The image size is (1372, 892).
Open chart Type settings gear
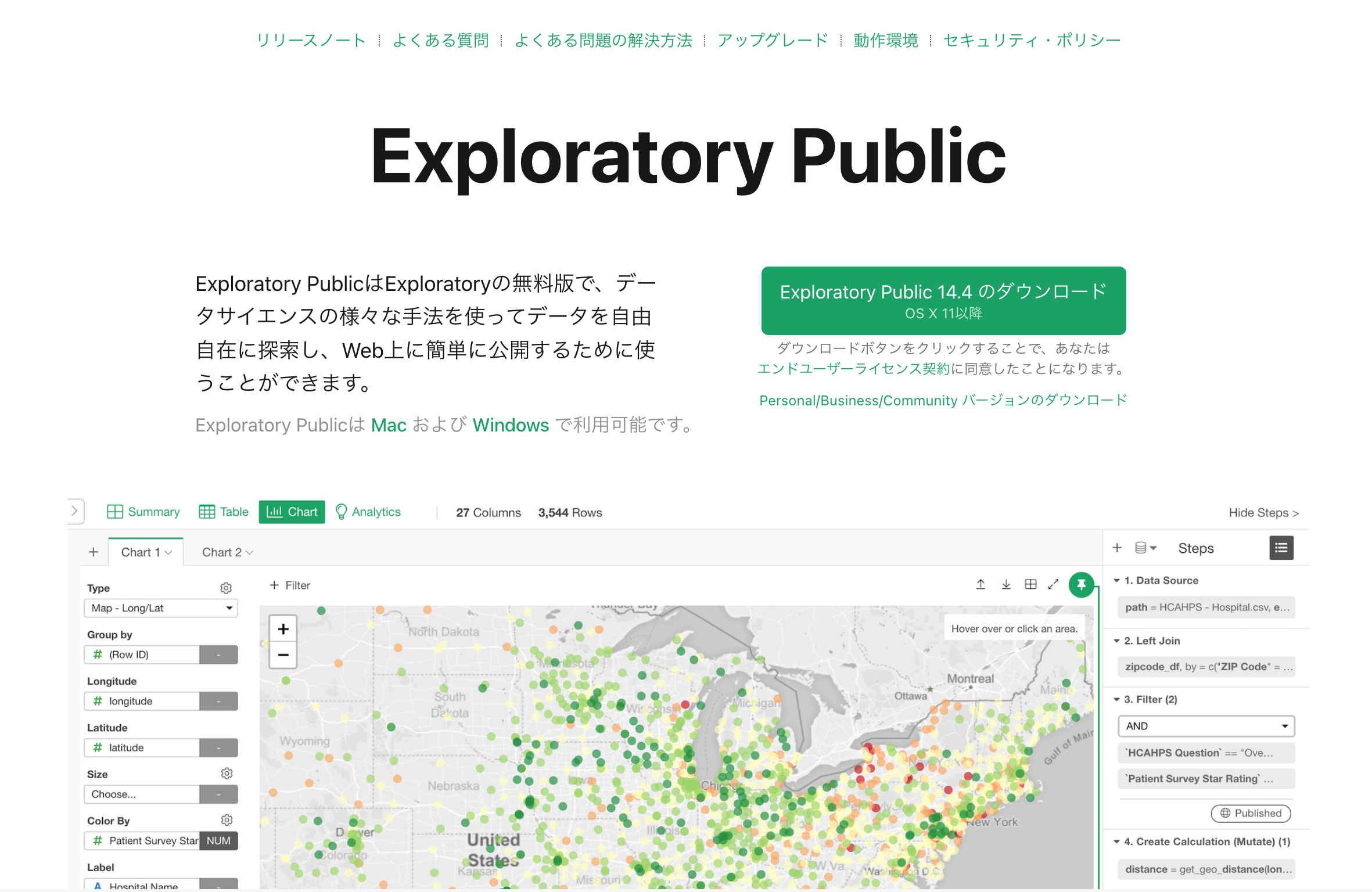click(x=226, y=588)
